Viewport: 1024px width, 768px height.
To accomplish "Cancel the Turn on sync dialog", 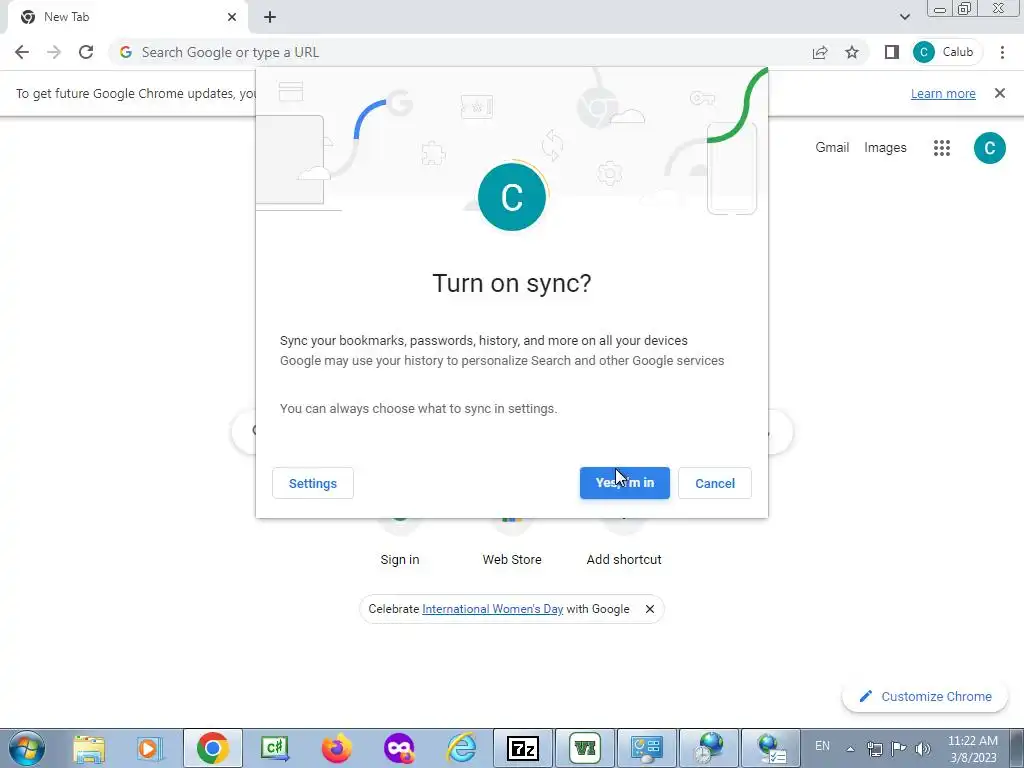I will pyautogui.click(x=715, y=483).
